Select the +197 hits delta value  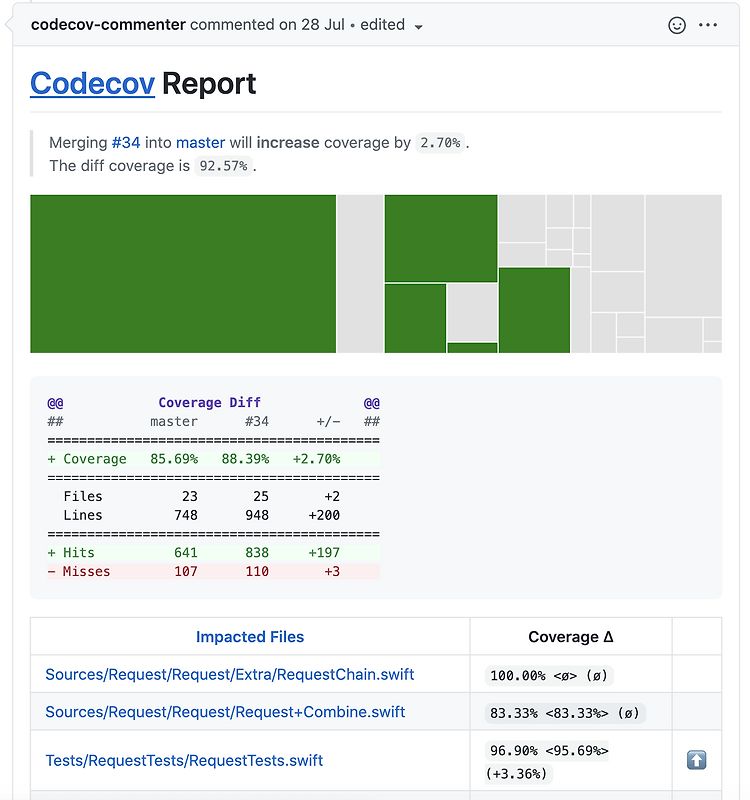tap(324, 553)
